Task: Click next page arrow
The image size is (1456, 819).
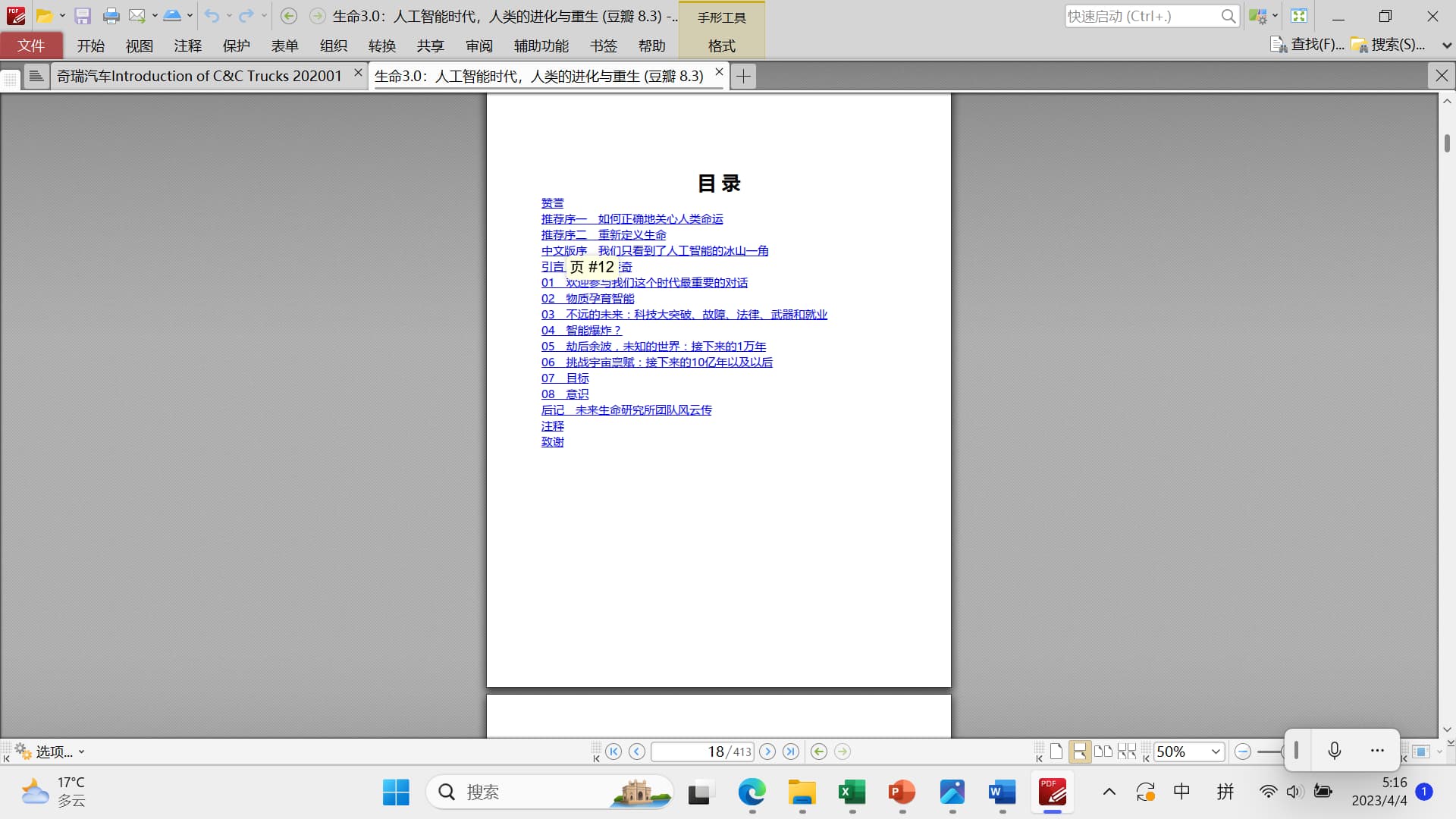Action: pos(767,752)
